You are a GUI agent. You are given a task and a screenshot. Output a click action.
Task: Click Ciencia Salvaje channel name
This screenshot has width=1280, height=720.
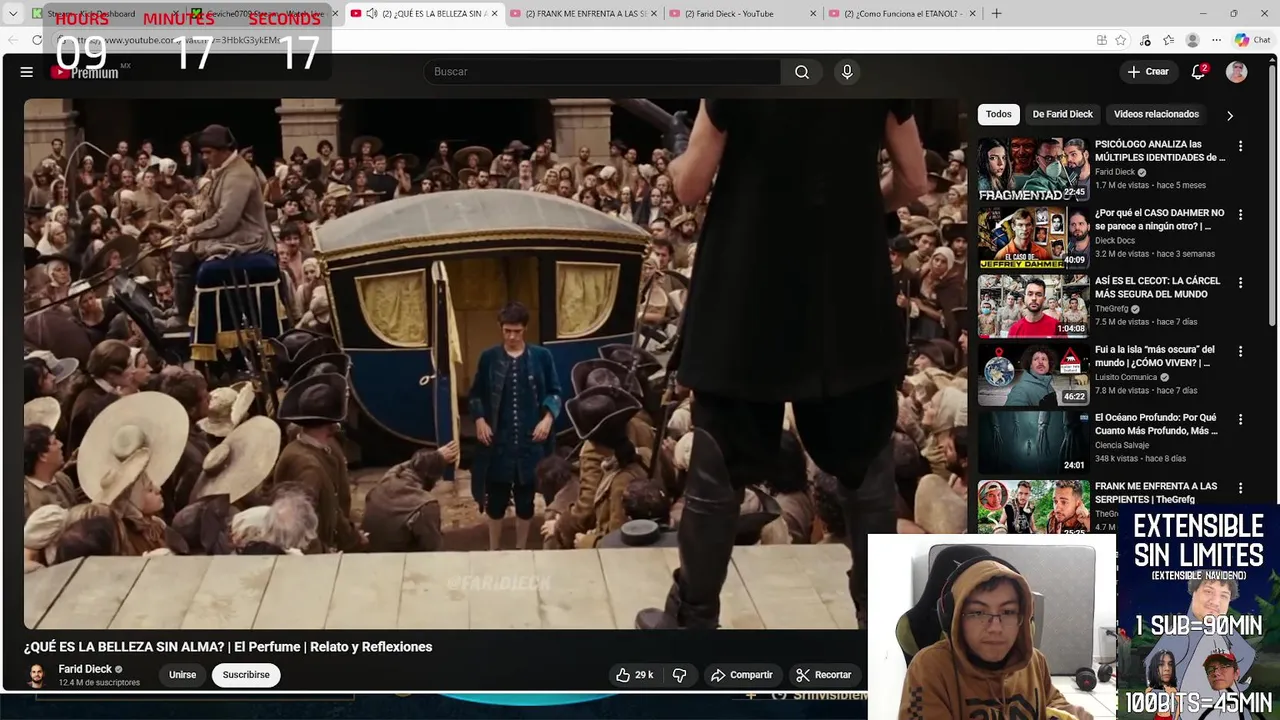(1122, 445)
